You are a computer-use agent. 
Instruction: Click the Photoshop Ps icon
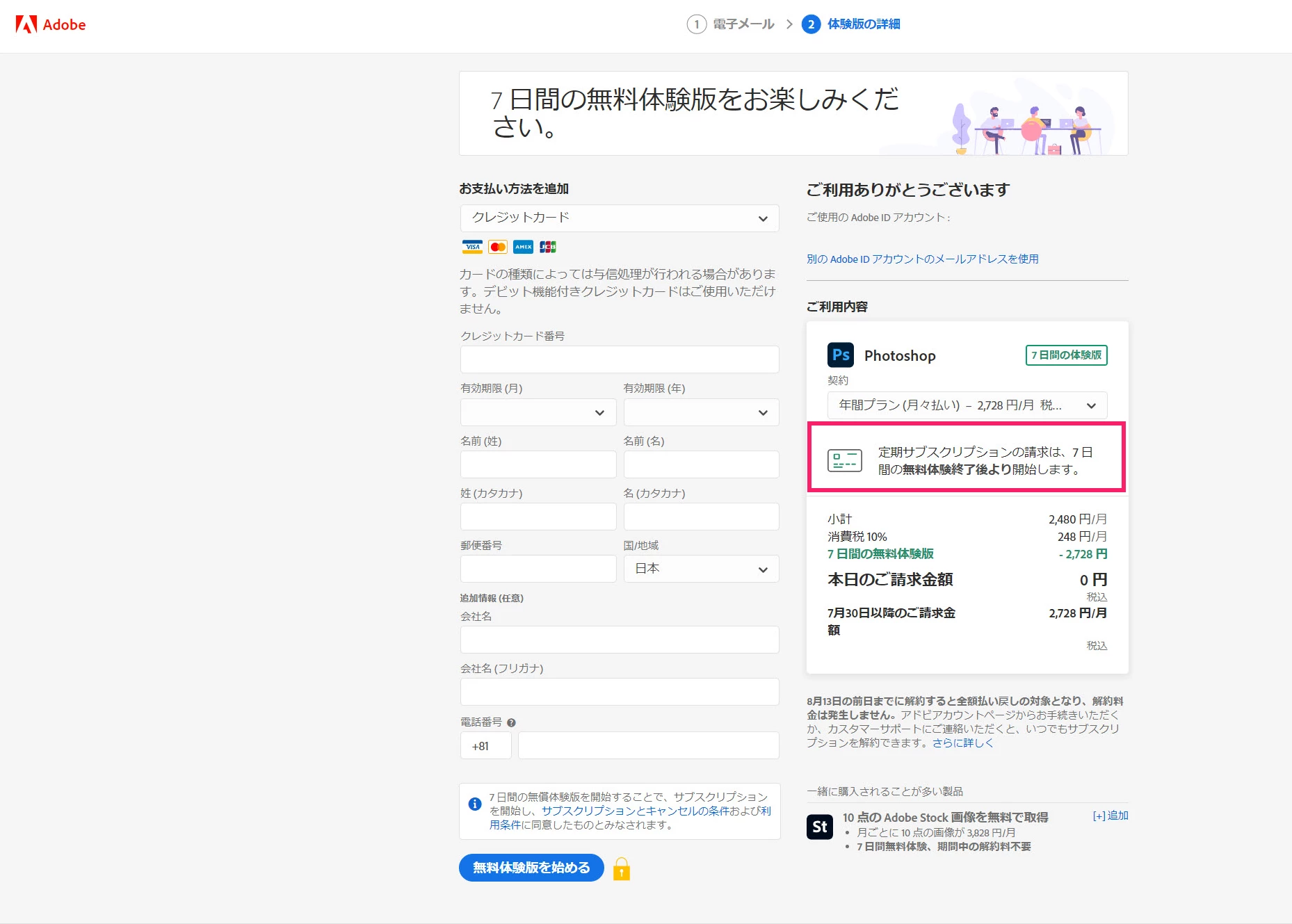click(841, 355)
